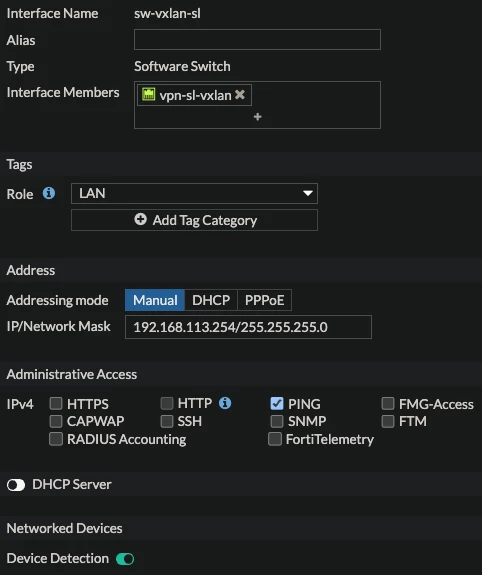Enable FMG-Access checkbox
Viewport: 482px width, 575px height.
(388, 403)
